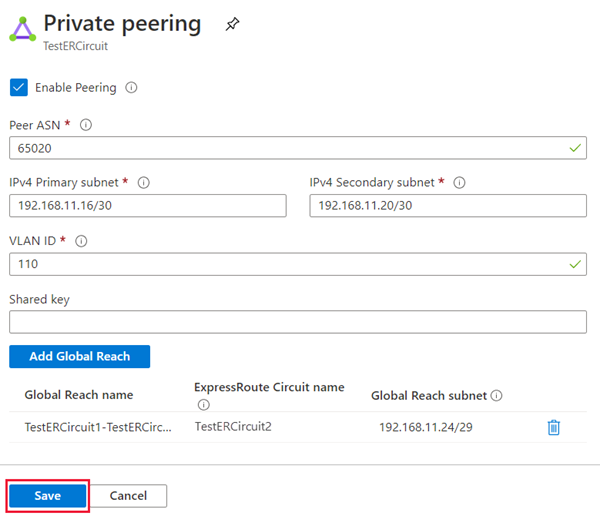600x514 pixels.
Task: Toggle the Enable Peering checkbox
Action: (19, 87)
